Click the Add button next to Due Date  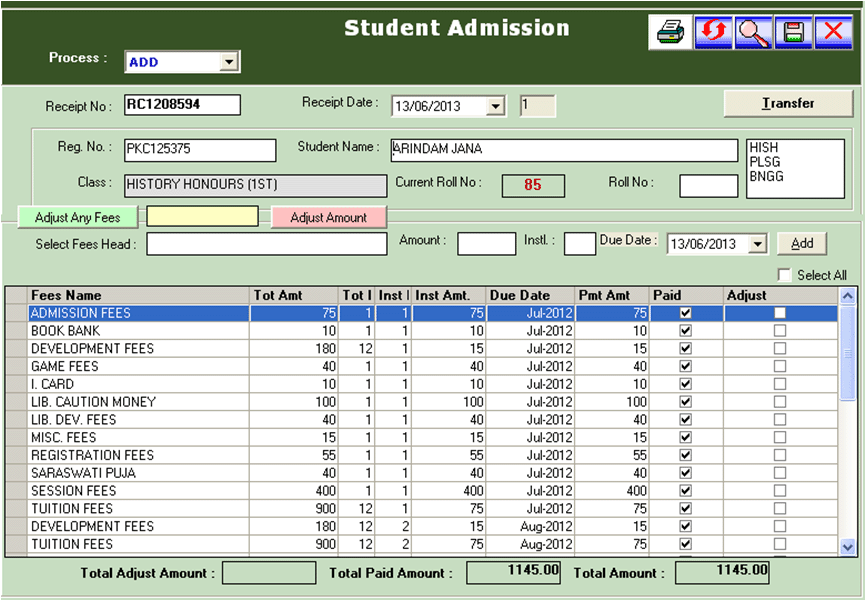coord(802,243)
